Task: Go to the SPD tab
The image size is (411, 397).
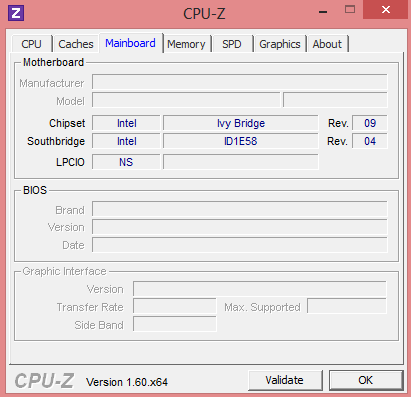Action: 232,44
